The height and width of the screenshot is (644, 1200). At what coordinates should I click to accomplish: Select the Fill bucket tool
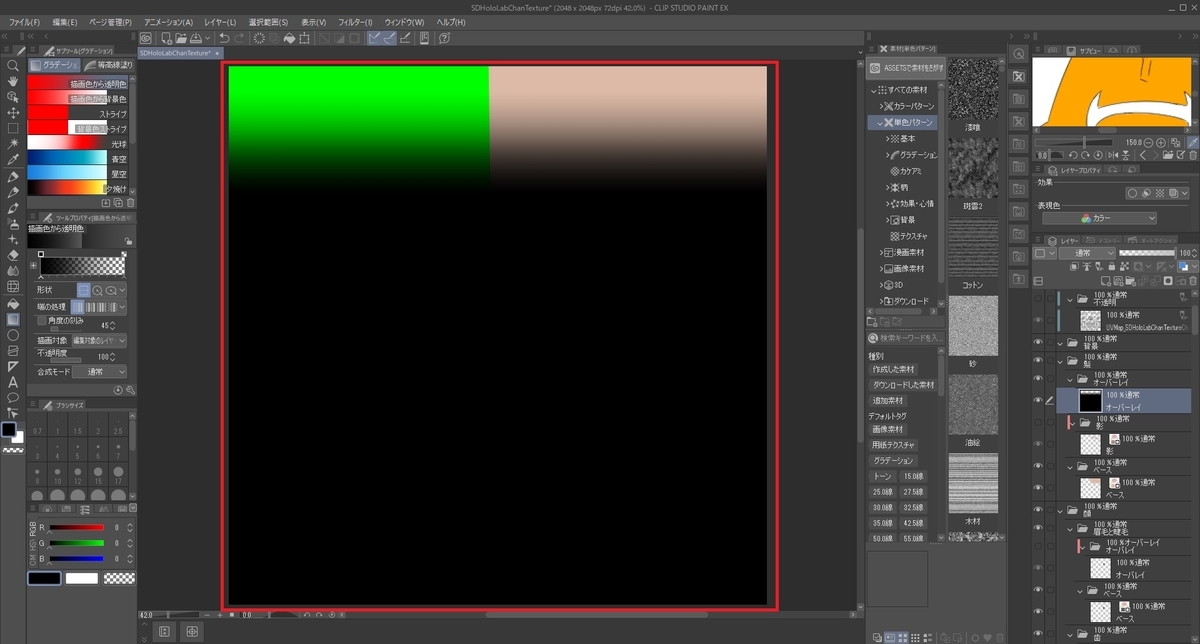click(x=13, y=303)
